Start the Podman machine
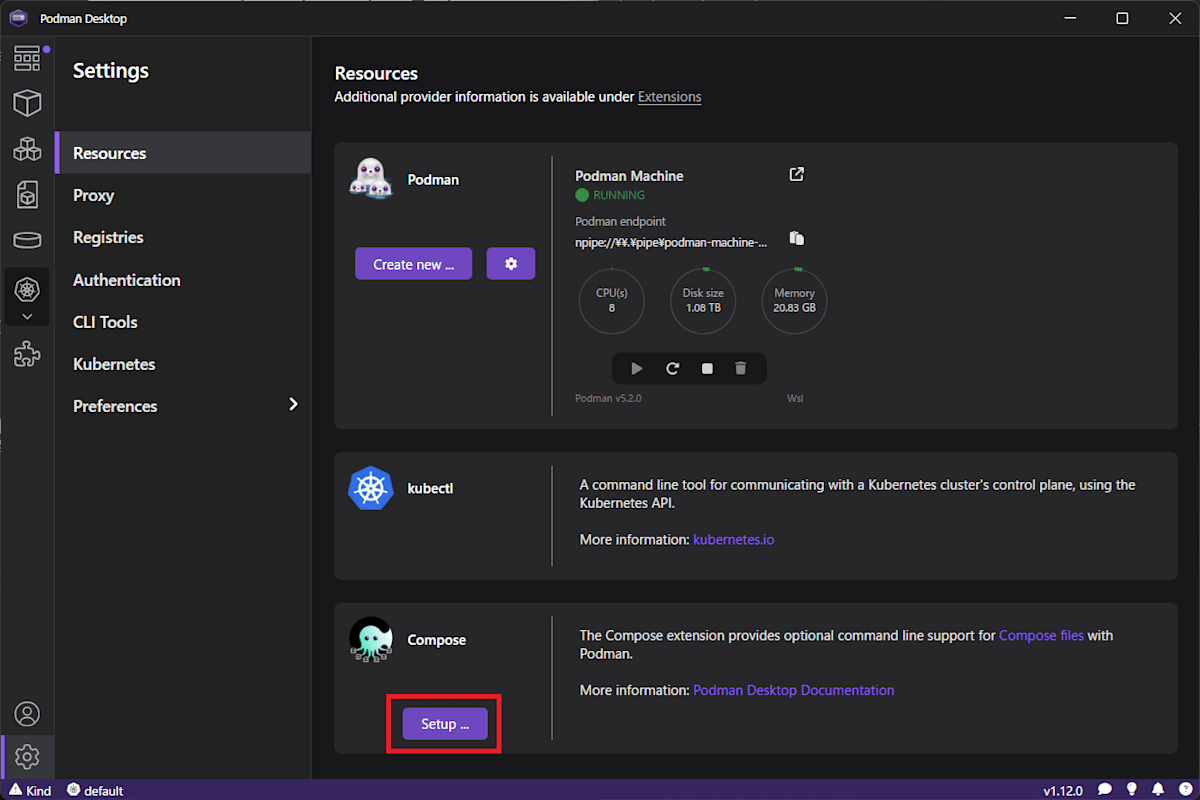The width and height of the screenshot is (1200, 800). coord(637,368)
